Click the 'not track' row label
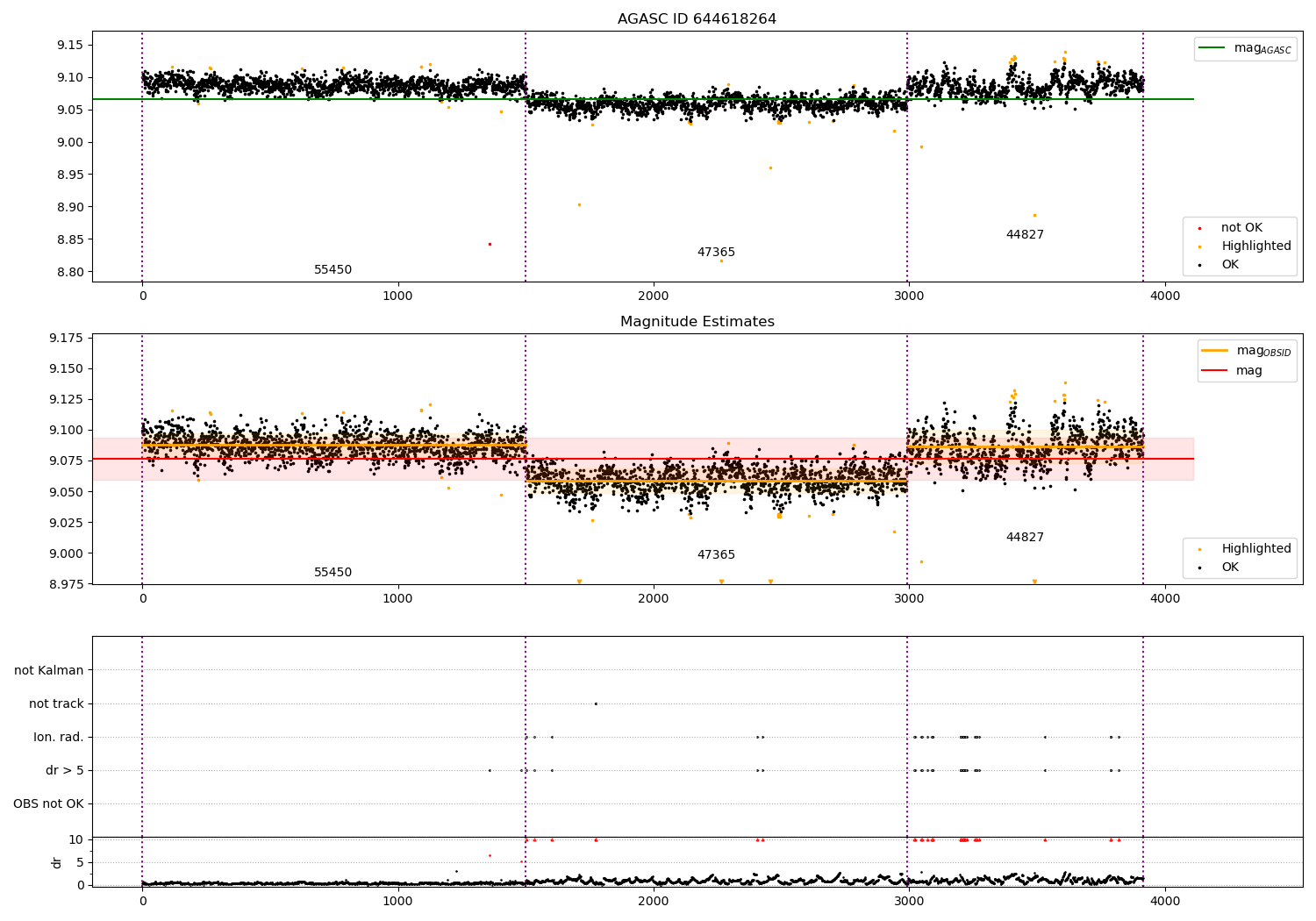This screenshot has width=1316, height=921. [x=56, y=703]
